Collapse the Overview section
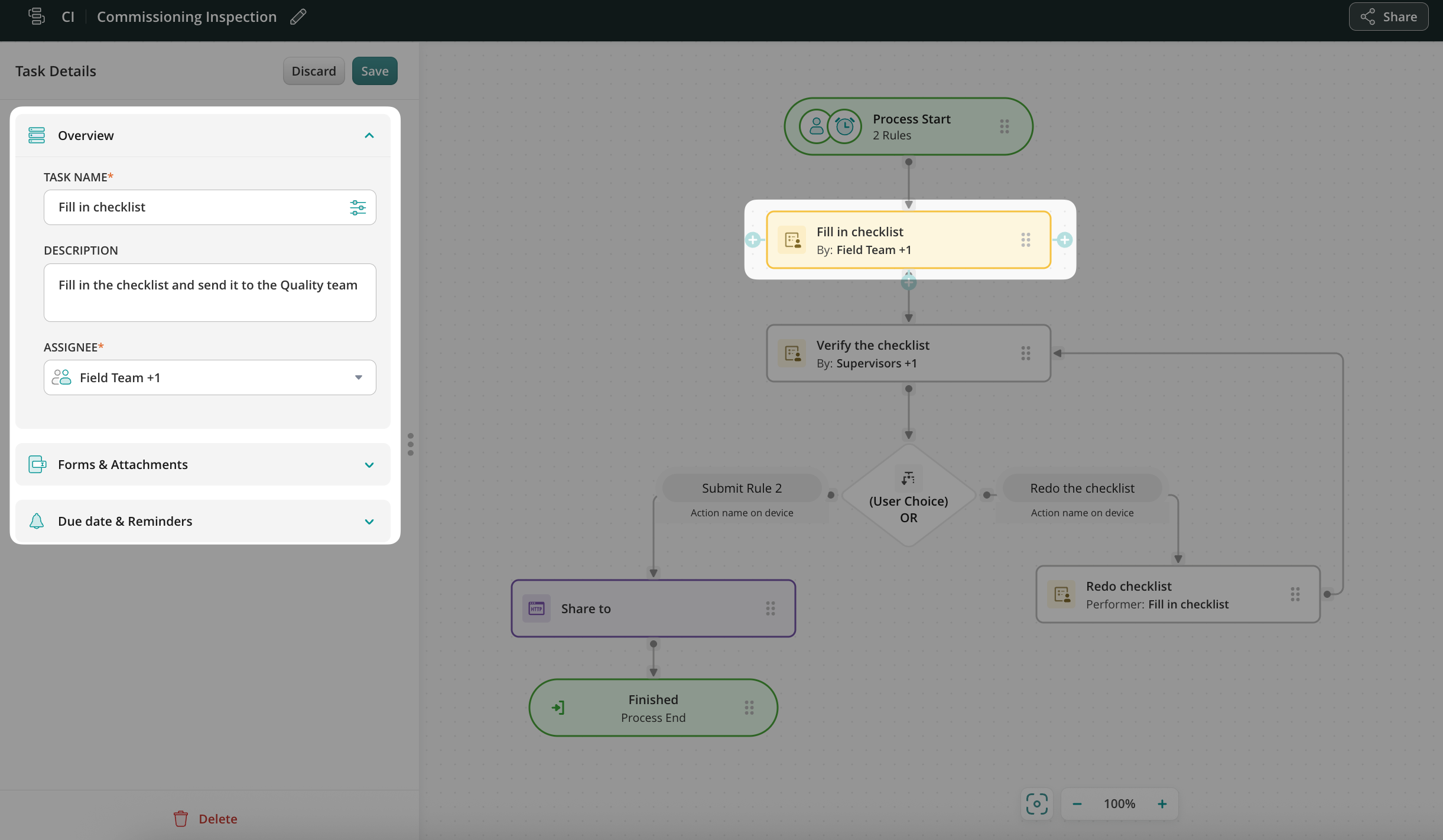 369,136
